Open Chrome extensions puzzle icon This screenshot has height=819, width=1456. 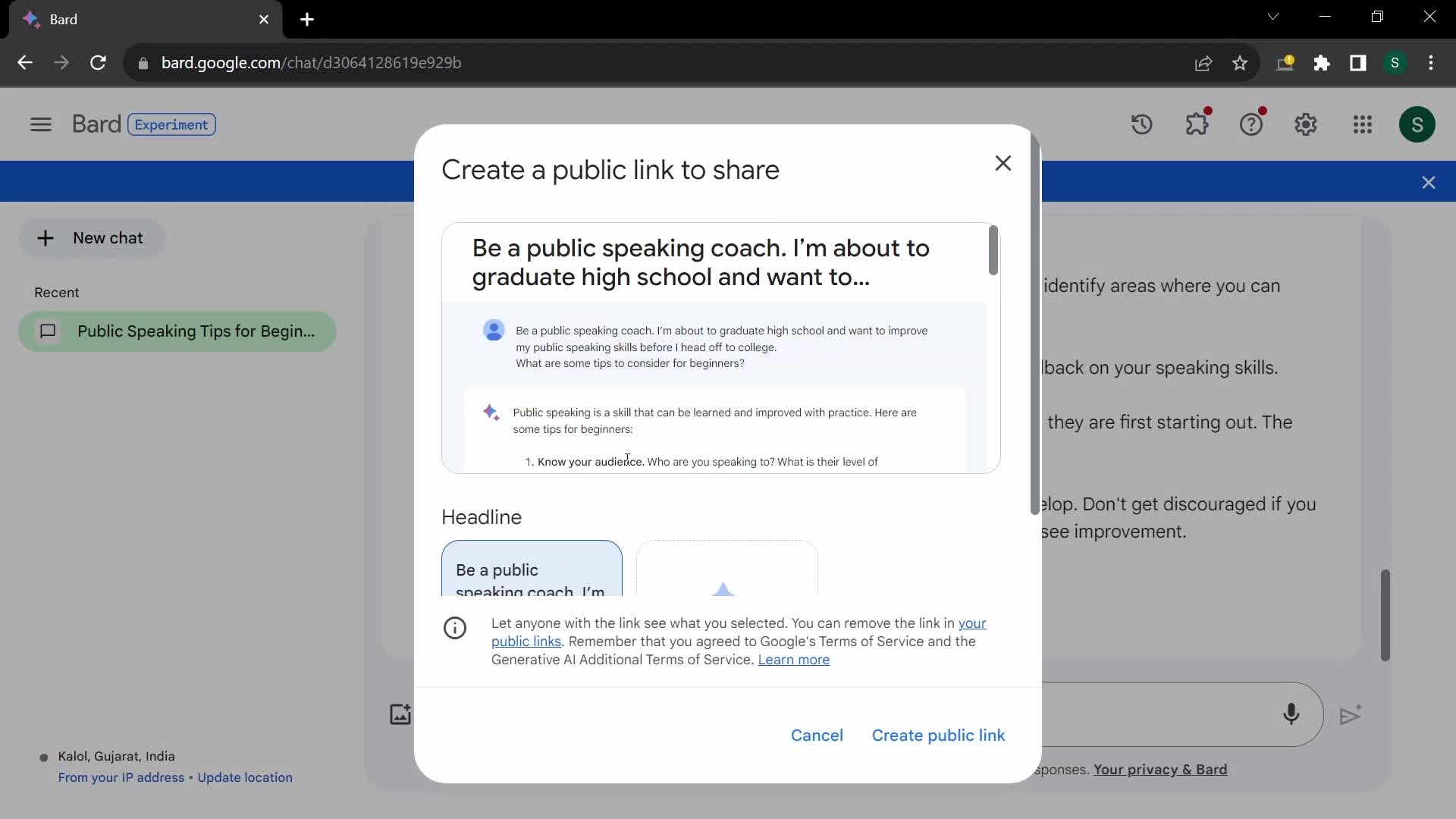pos(1321,63)
